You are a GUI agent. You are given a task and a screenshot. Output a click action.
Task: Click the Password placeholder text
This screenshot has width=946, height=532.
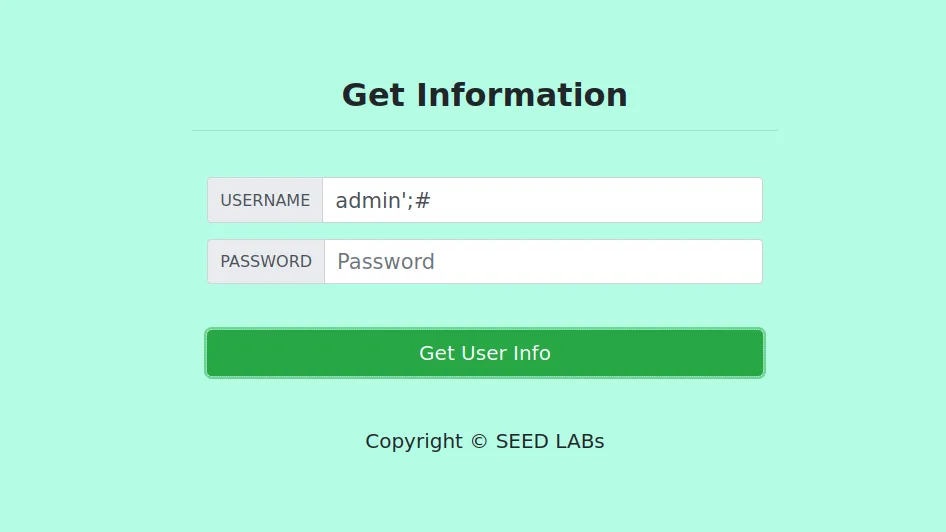tap(385, 262)
